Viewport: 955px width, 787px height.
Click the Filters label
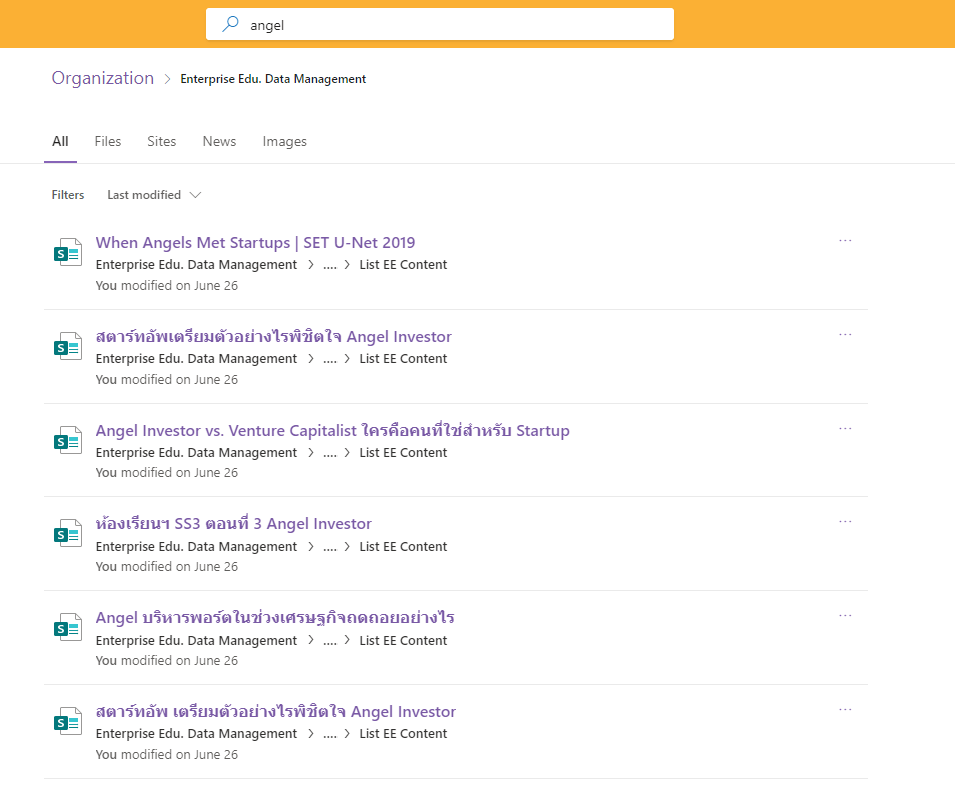pos(68,195)
